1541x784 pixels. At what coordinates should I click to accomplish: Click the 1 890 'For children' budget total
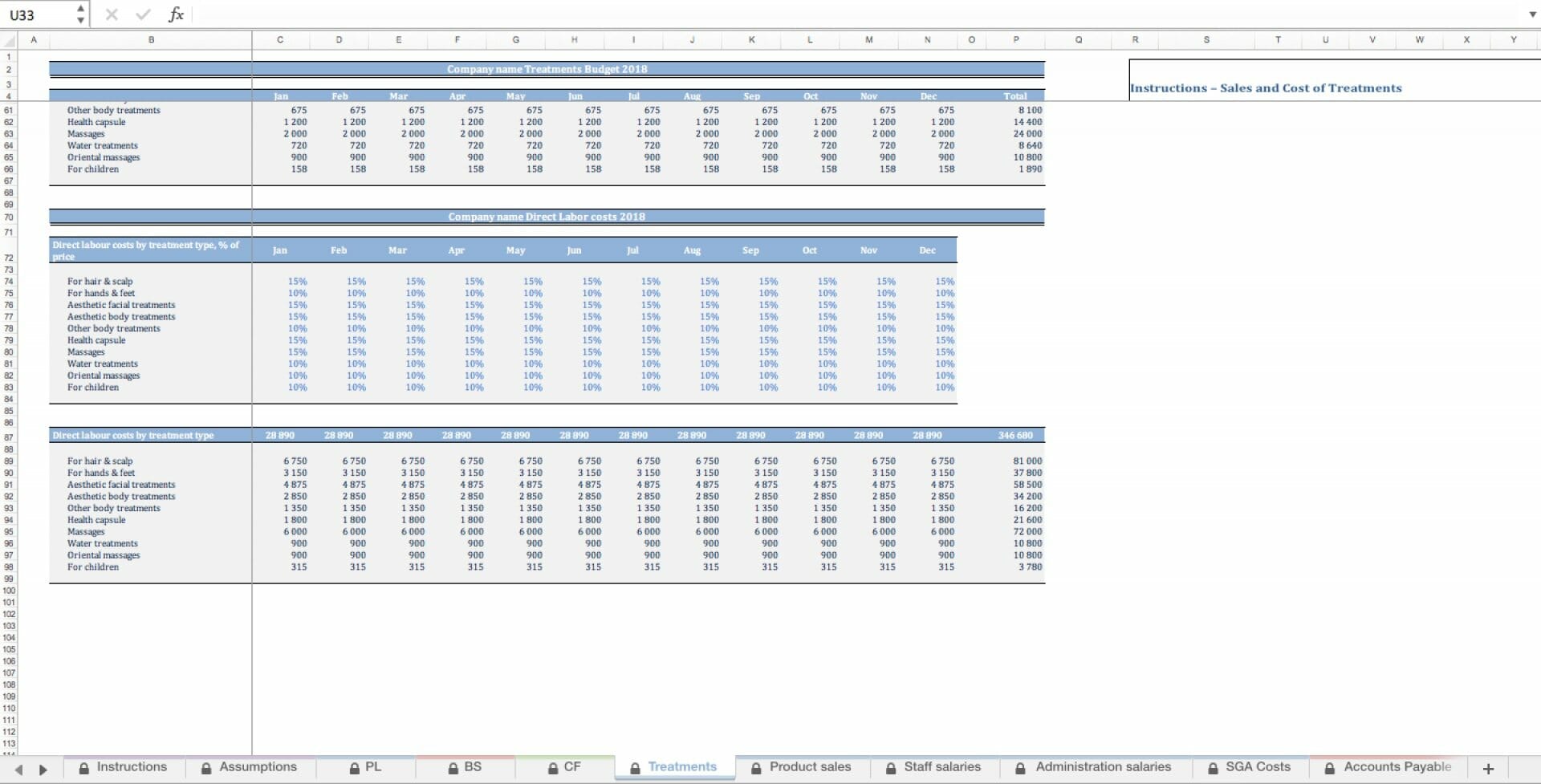tap(1030, 169)
